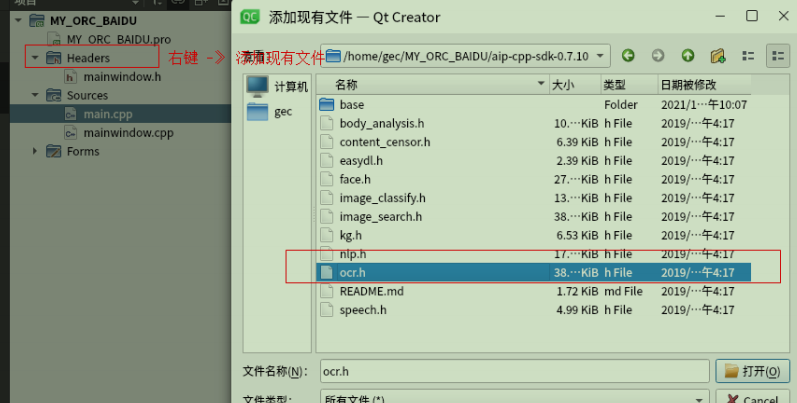797x403 pixels.
Task: Click the main.cpp file icon
Action: pyautogui.click(x=71, y=114)
